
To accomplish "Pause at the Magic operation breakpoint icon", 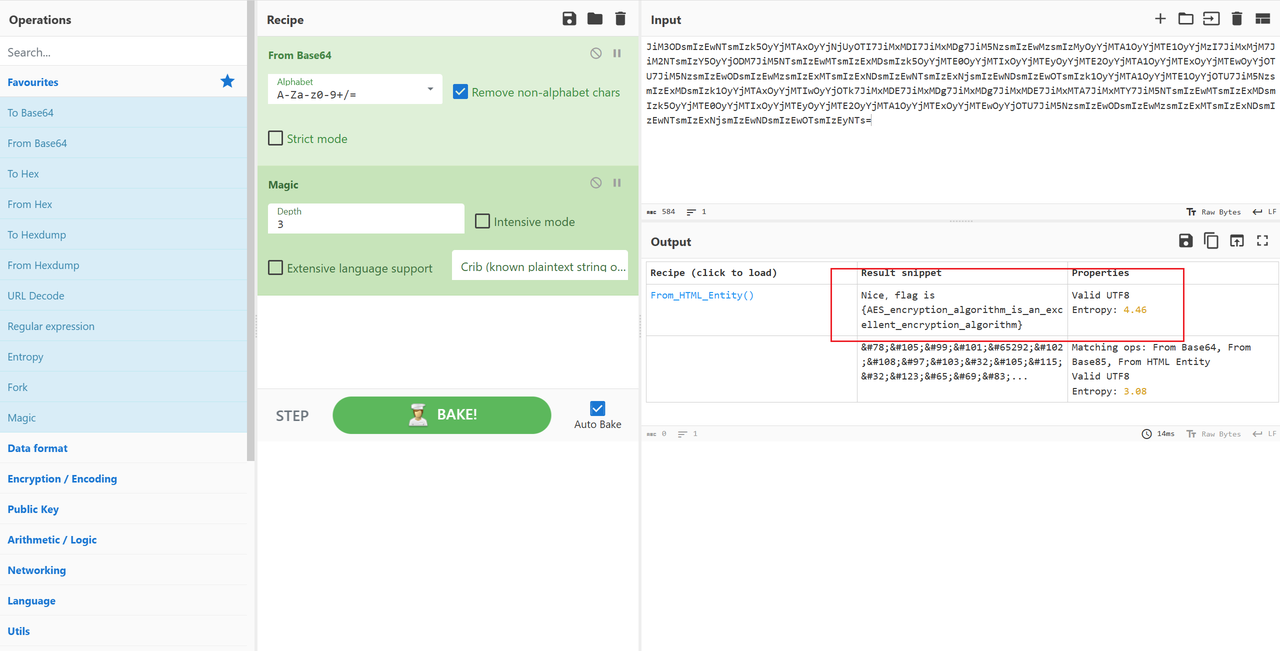I will [617, 183].
